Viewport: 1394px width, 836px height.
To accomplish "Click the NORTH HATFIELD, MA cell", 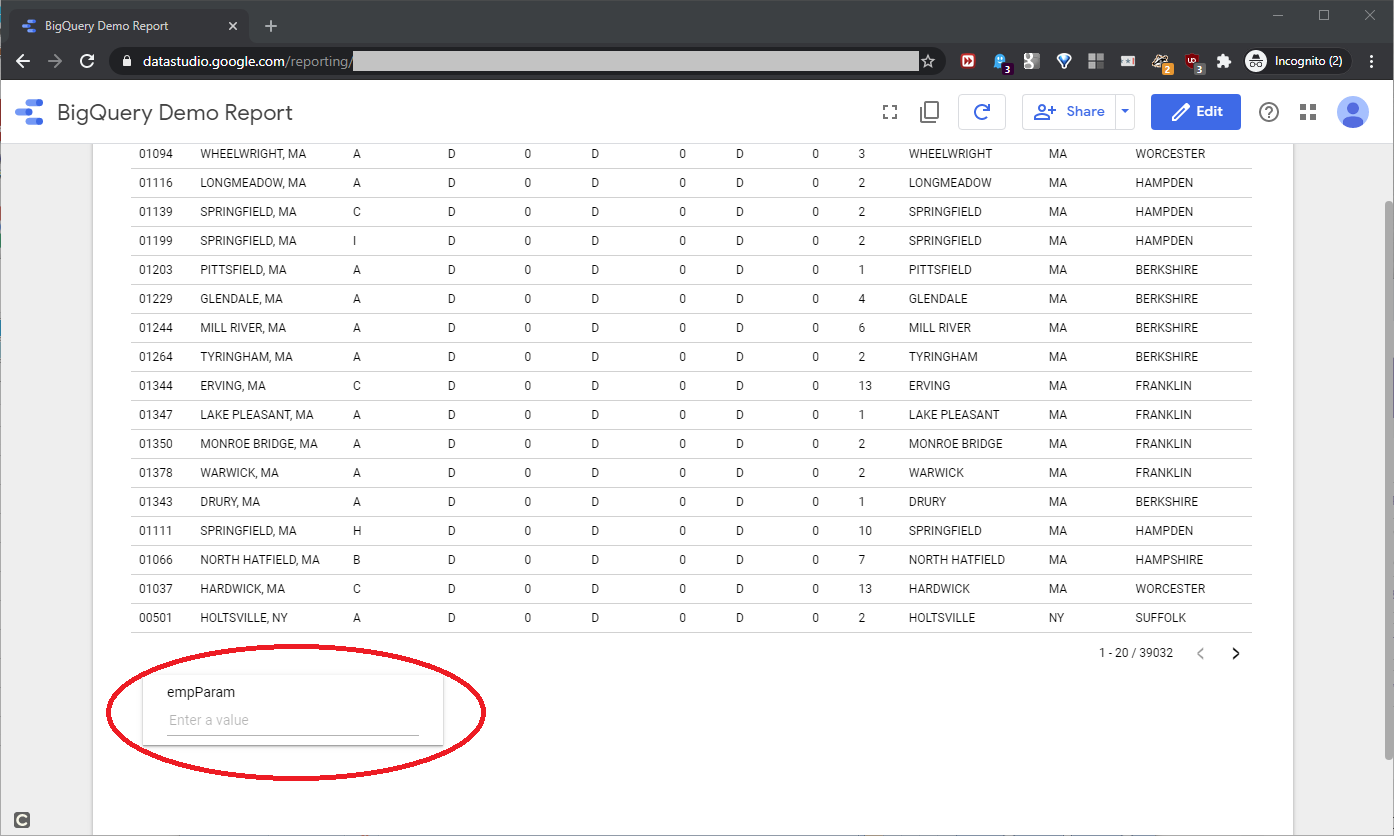I will [x=260, y=560].
